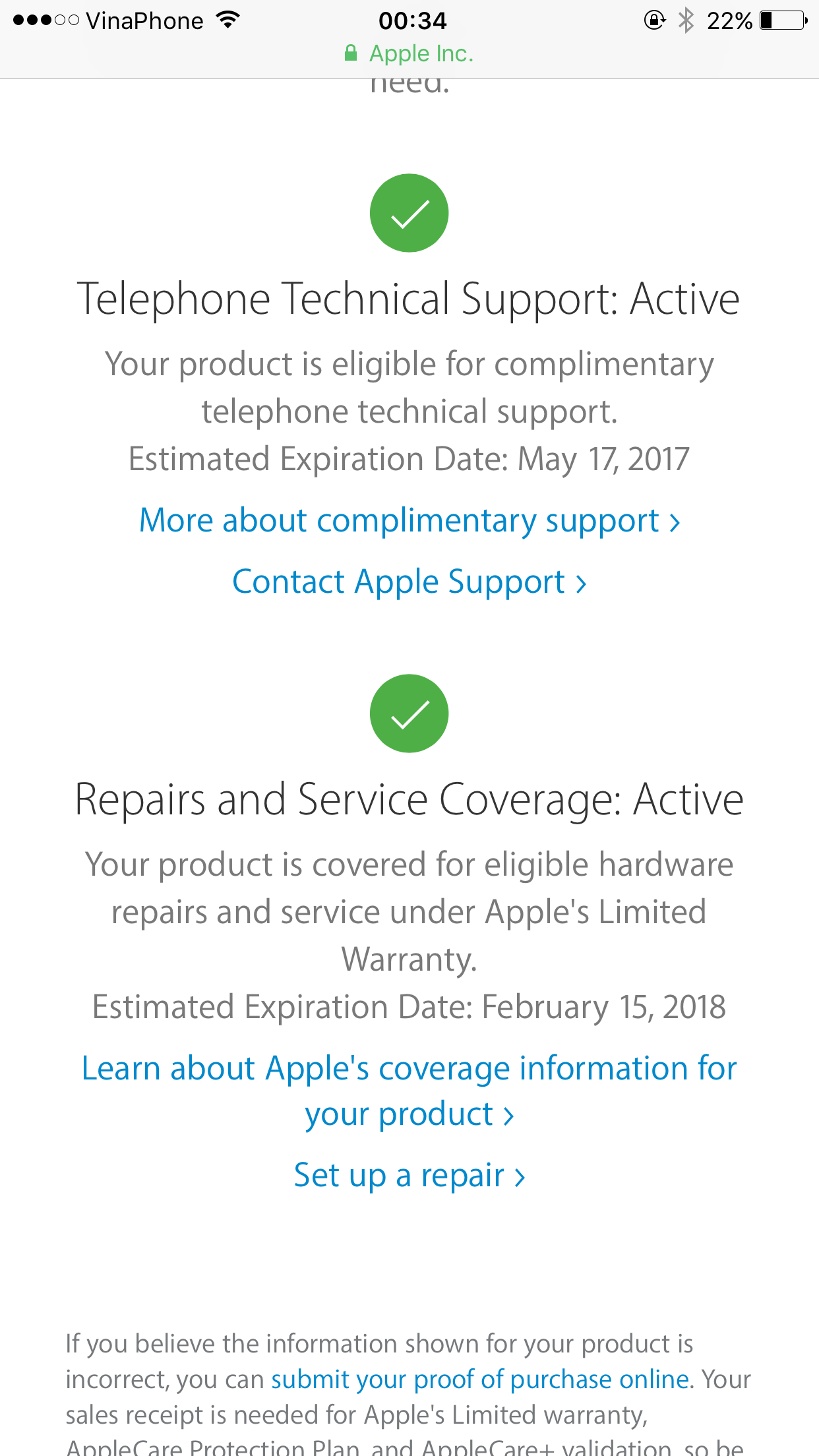
Task: Tap the chevron after Contact Apple Support
Action: (581, 584)
